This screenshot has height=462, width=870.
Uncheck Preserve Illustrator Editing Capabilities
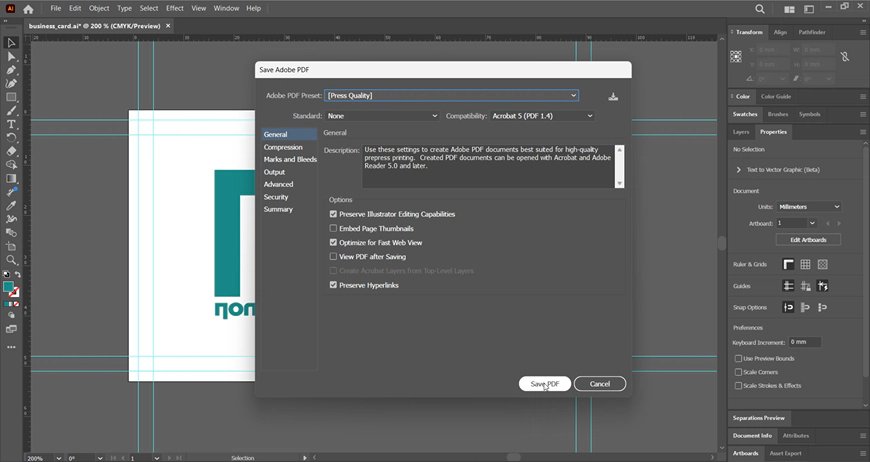(x=333, y=214)
